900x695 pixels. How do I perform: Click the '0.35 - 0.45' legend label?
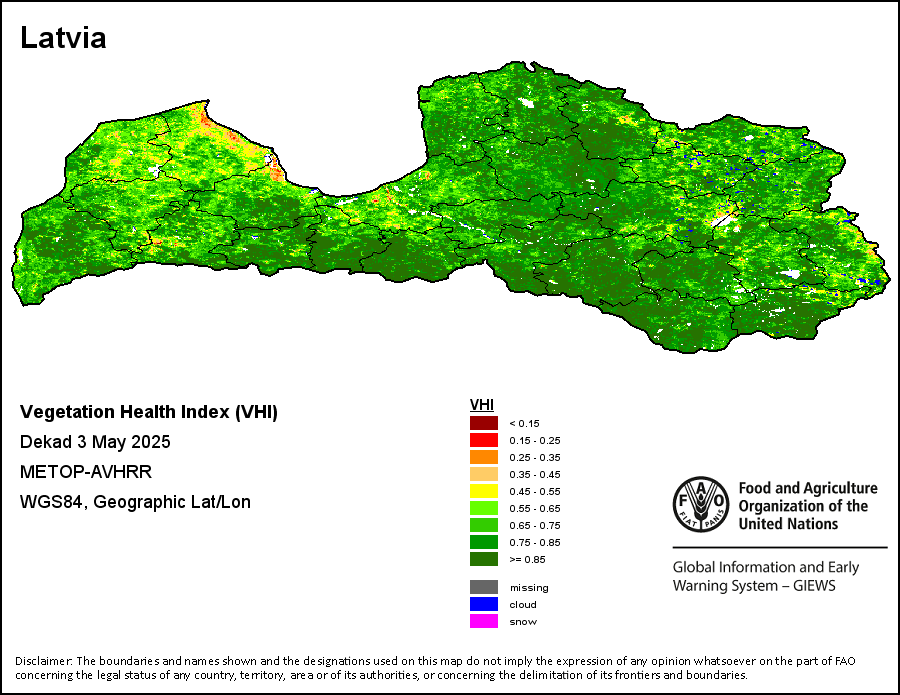click(x=535, y=475)
